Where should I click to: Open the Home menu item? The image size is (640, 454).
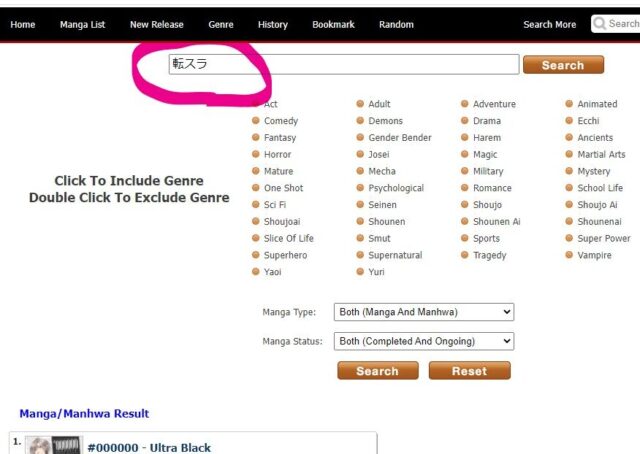pos(22,24)
